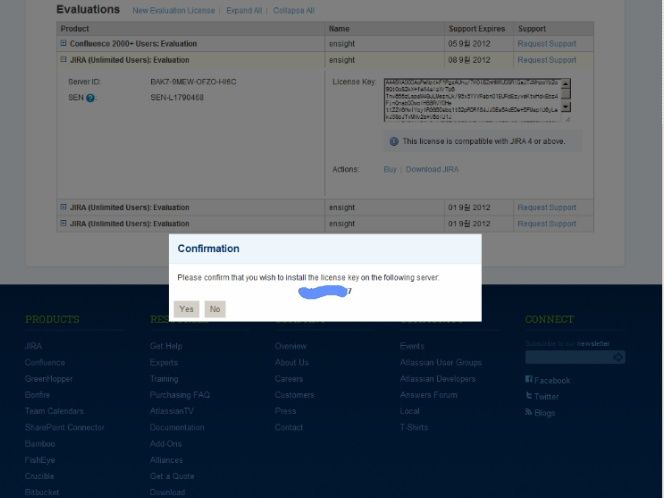Click the Support Expires column header

tap(477, 29)
